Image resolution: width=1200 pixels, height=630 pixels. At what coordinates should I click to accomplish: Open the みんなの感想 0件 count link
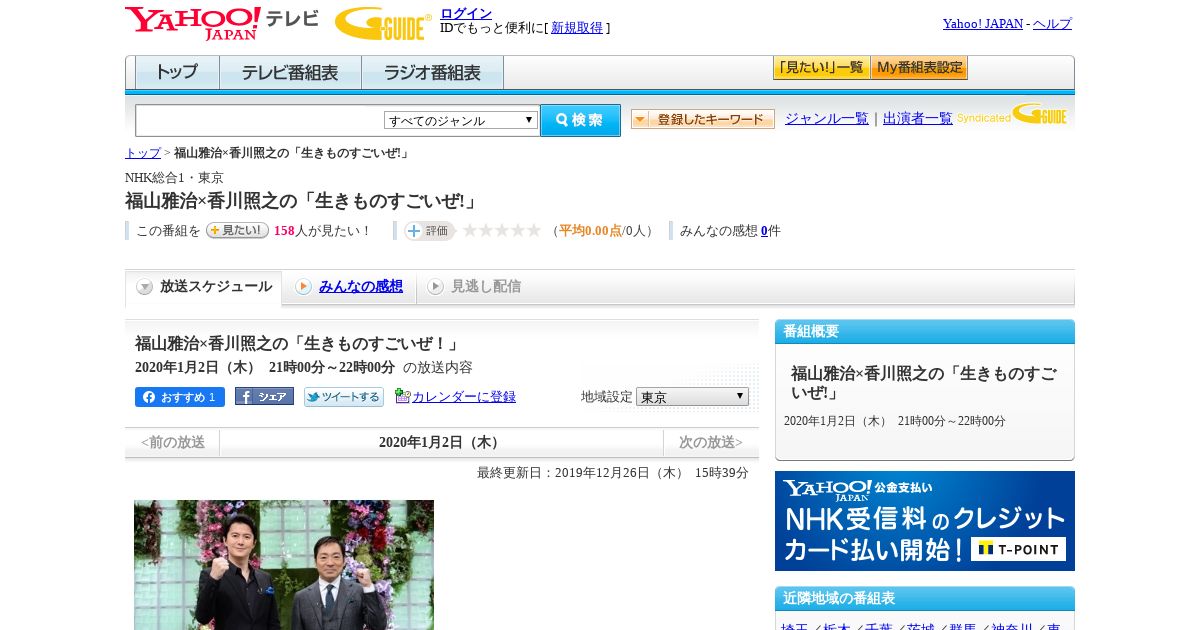(x=764, y=231)
